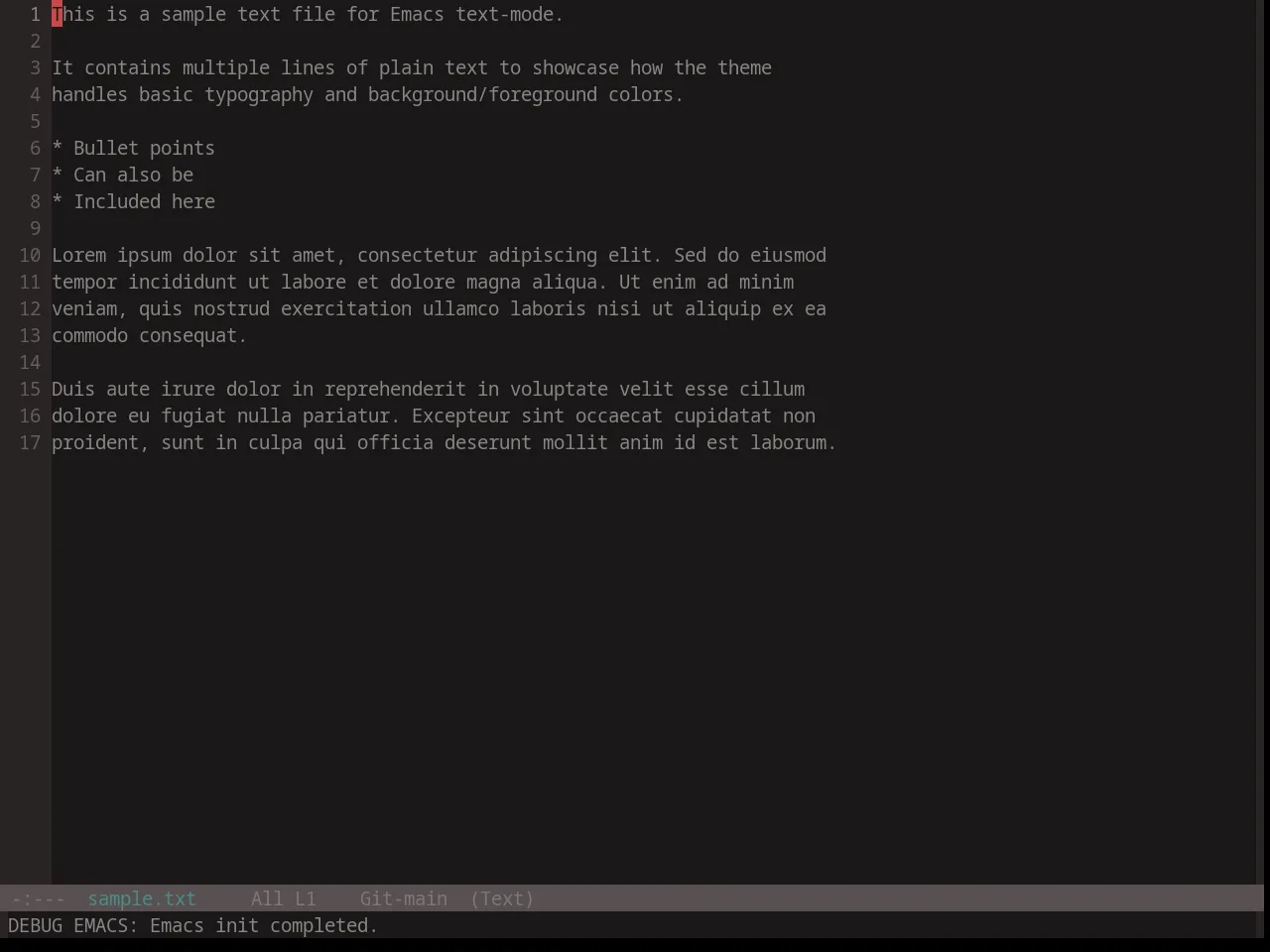Click the word "officia" on line 17

pos(395,443)
